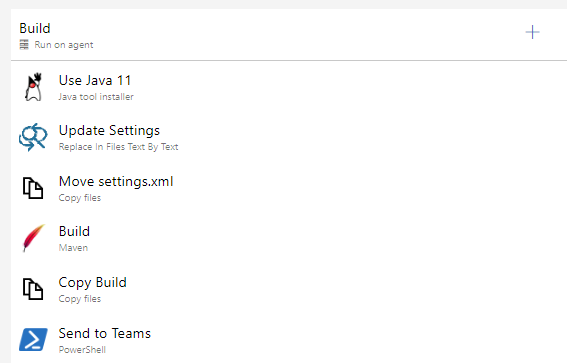Click the Replace In Files arrows icon
This screenshot has height=363, width=567.
[x=33, y=137]
